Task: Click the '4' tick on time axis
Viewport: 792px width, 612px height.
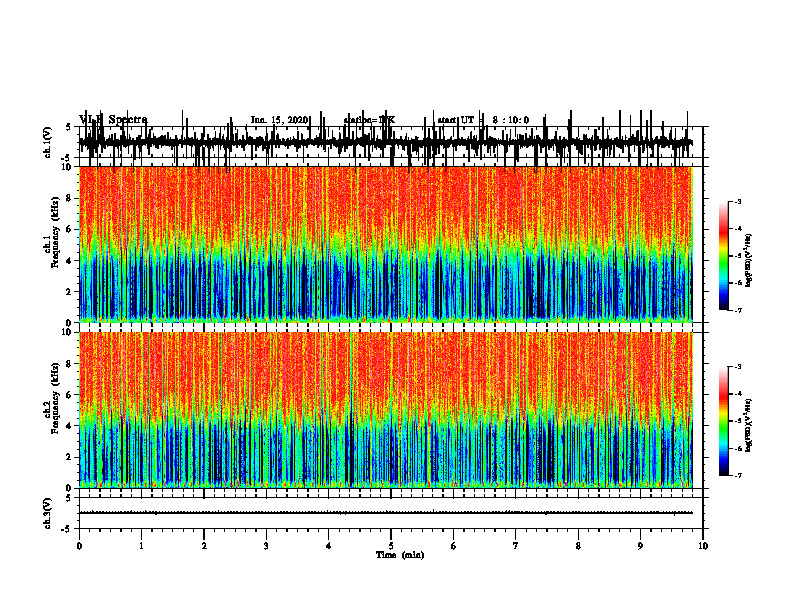Action: (329, 546)
